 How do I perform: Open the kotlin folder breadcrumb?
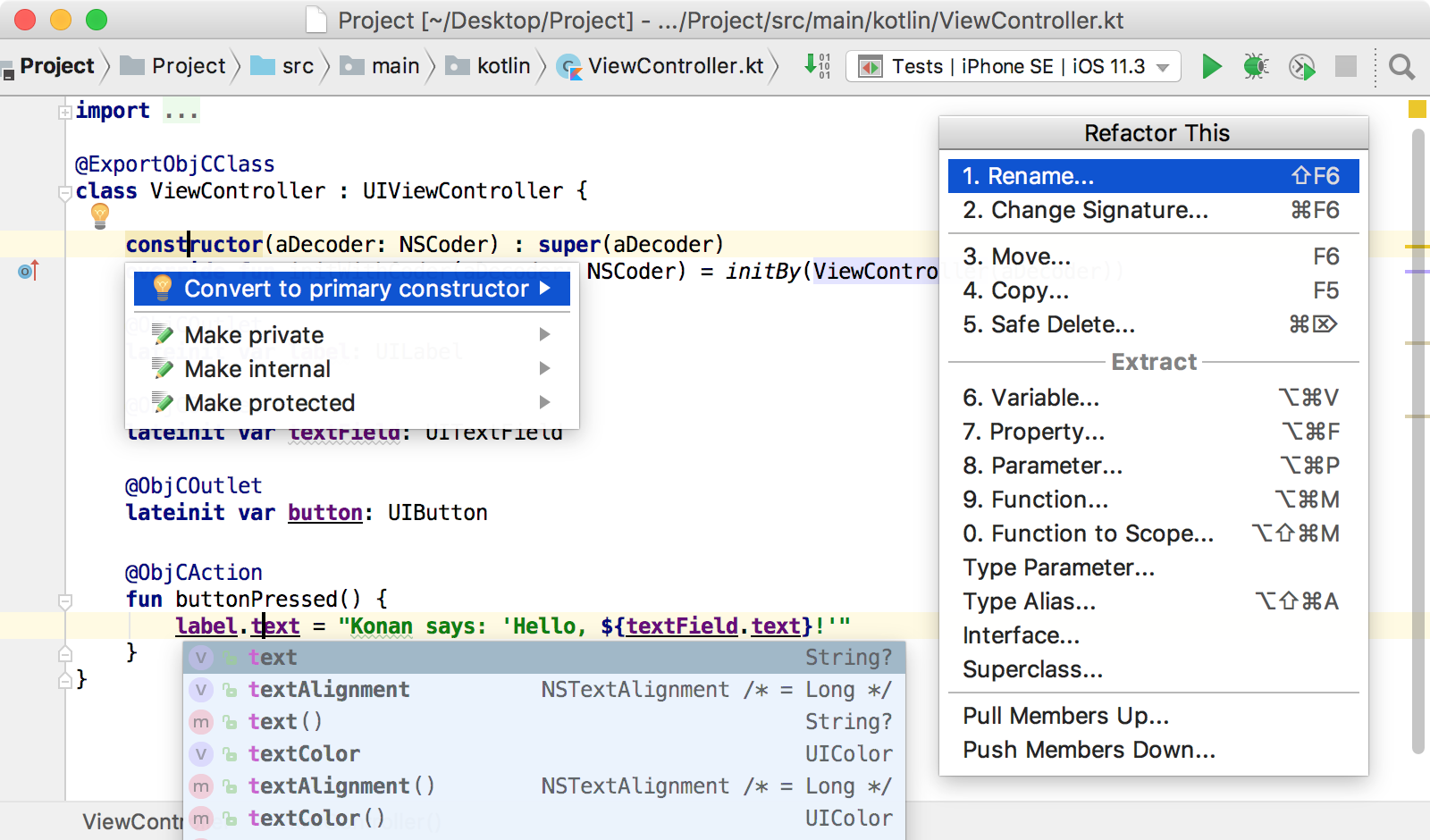click(488, 66)
